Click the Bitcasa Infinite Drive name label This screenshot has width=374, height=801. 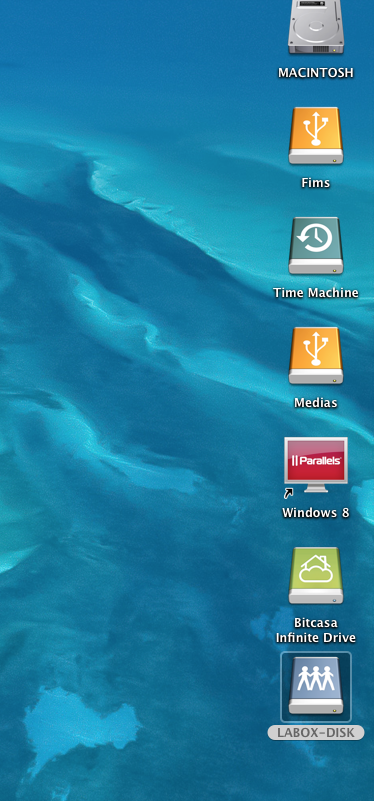click(316, 630)
